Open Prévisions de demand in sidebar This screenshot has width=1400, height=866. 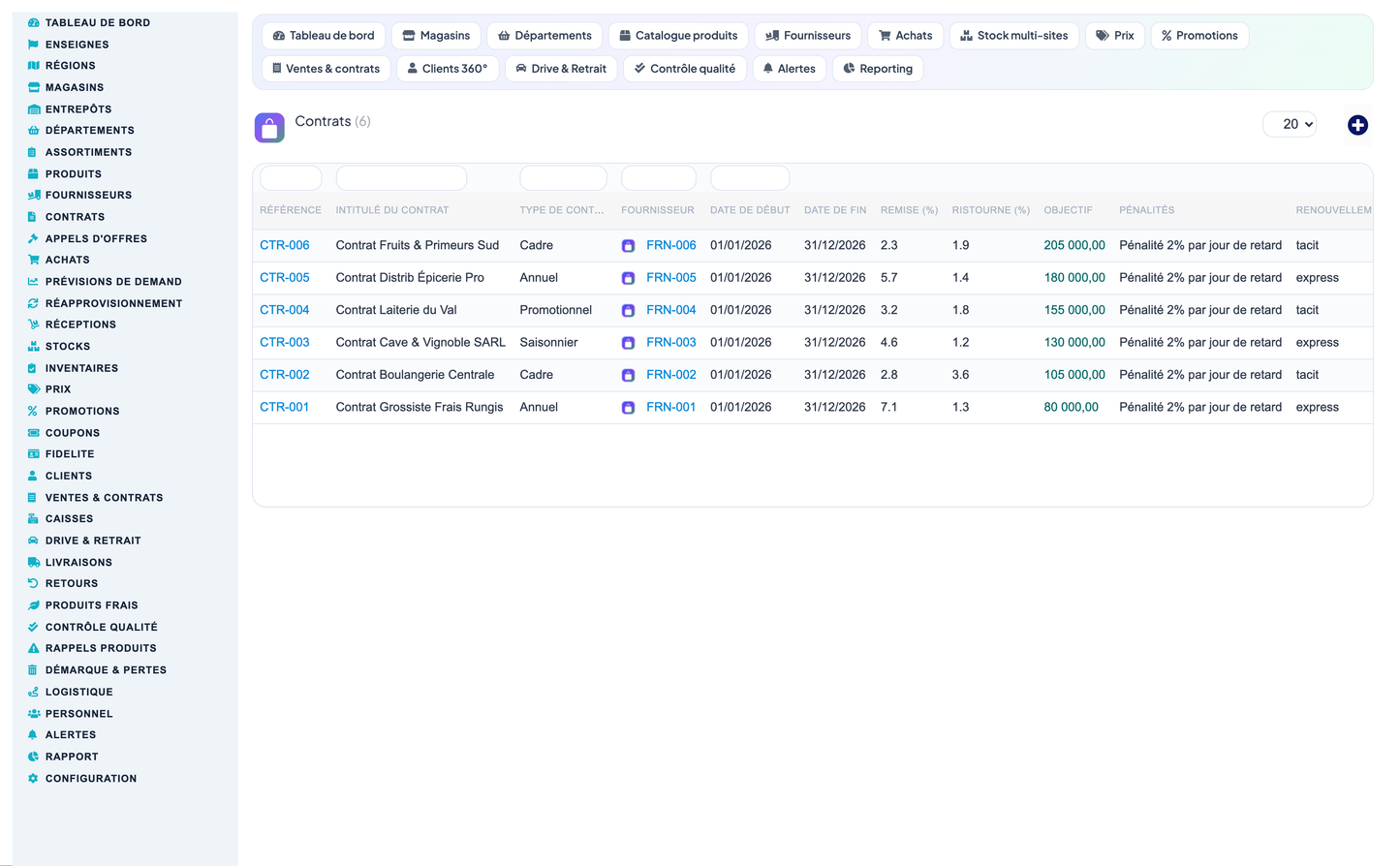(x=113, y=282)
